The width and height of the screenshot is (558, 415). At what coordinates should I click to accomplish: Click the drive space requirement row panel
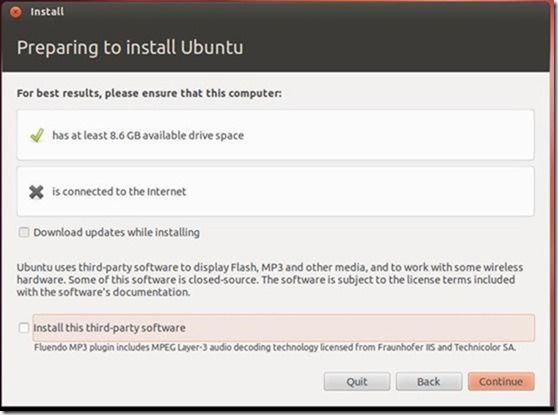[275, 135]
